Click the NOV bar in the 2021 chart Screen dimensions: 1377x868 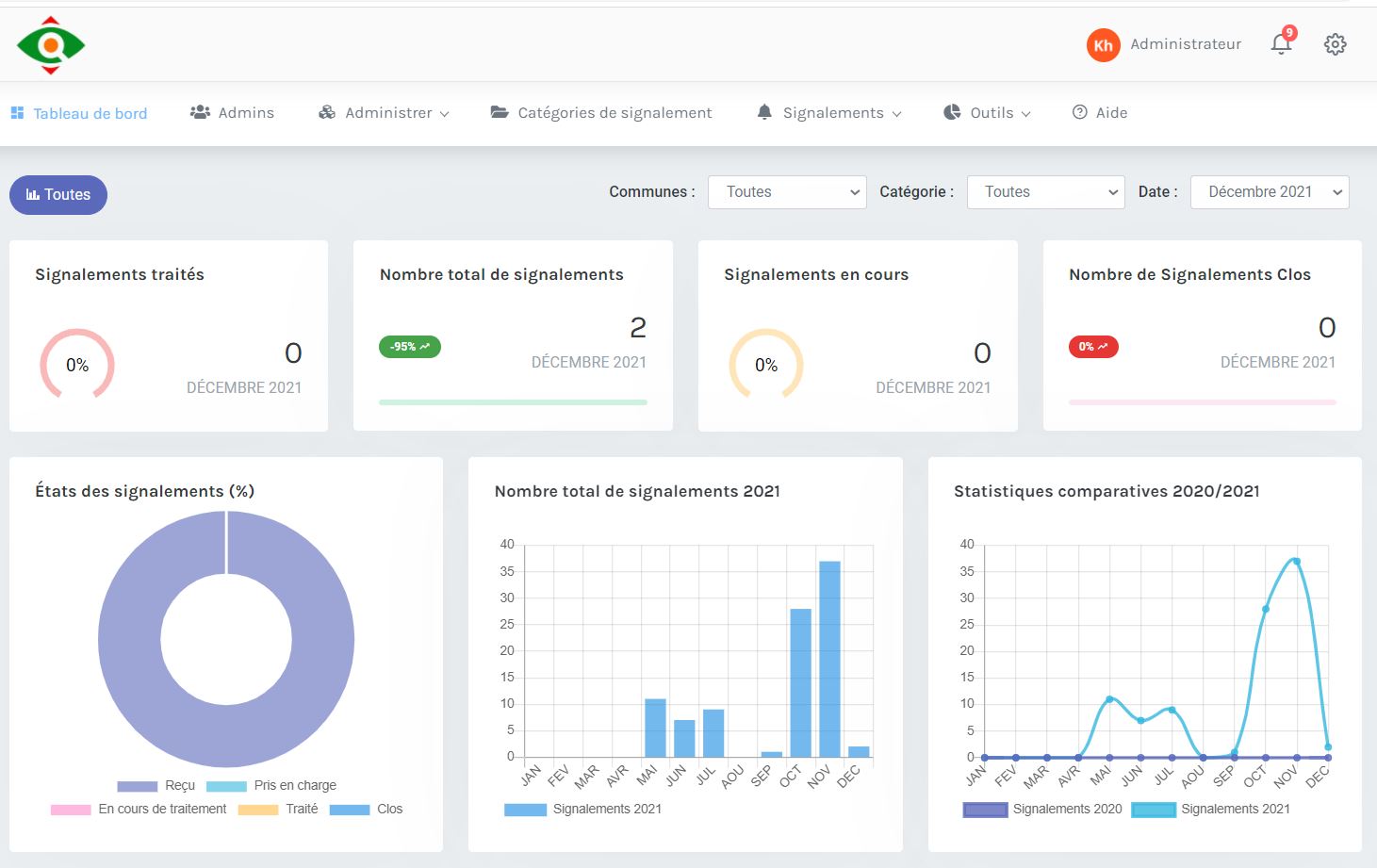[x=829, y=659]
